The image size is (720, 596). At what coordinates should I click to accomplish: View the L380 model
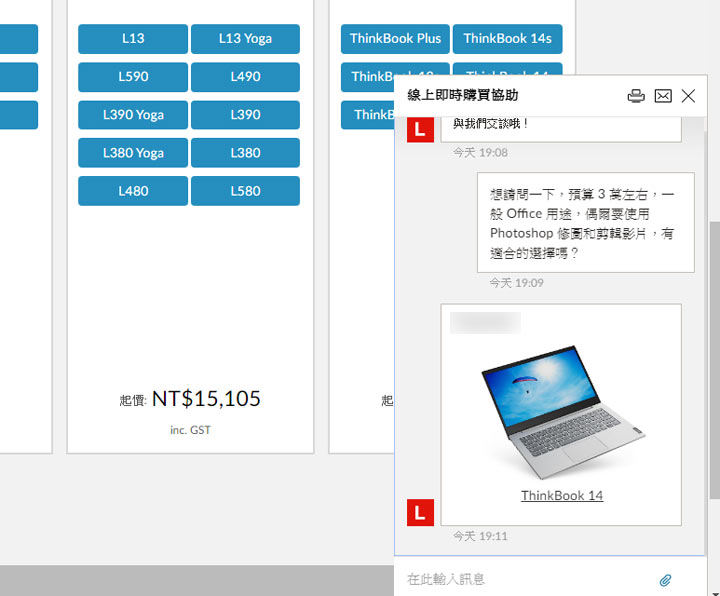245,153
